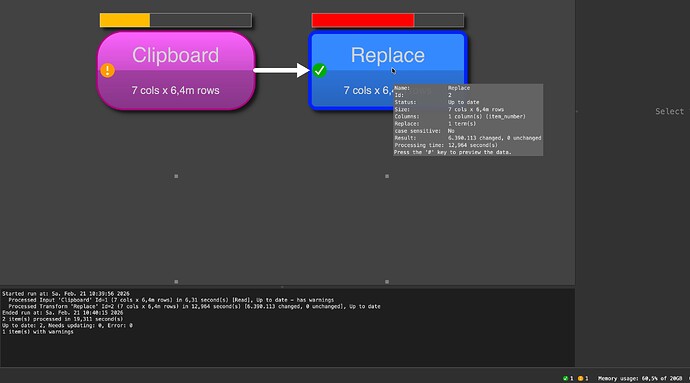Click the 'Ended run at' log line

coord(62,313)
